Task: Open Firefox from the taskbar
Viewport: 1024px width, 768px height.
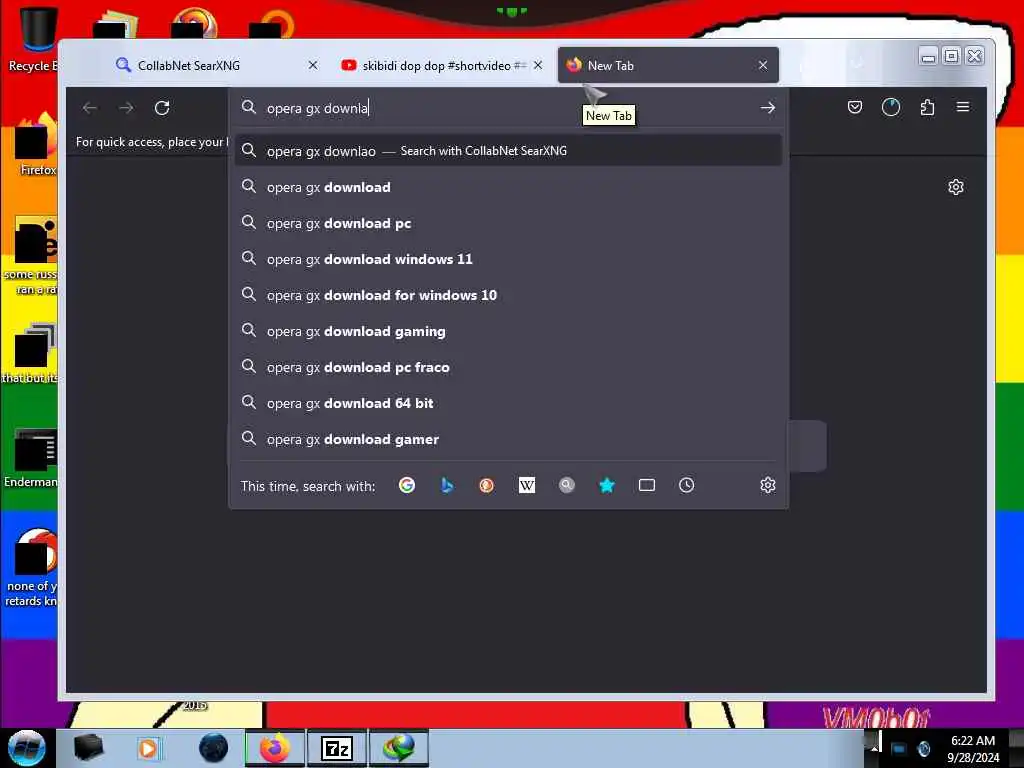Action: pos(274,748)
